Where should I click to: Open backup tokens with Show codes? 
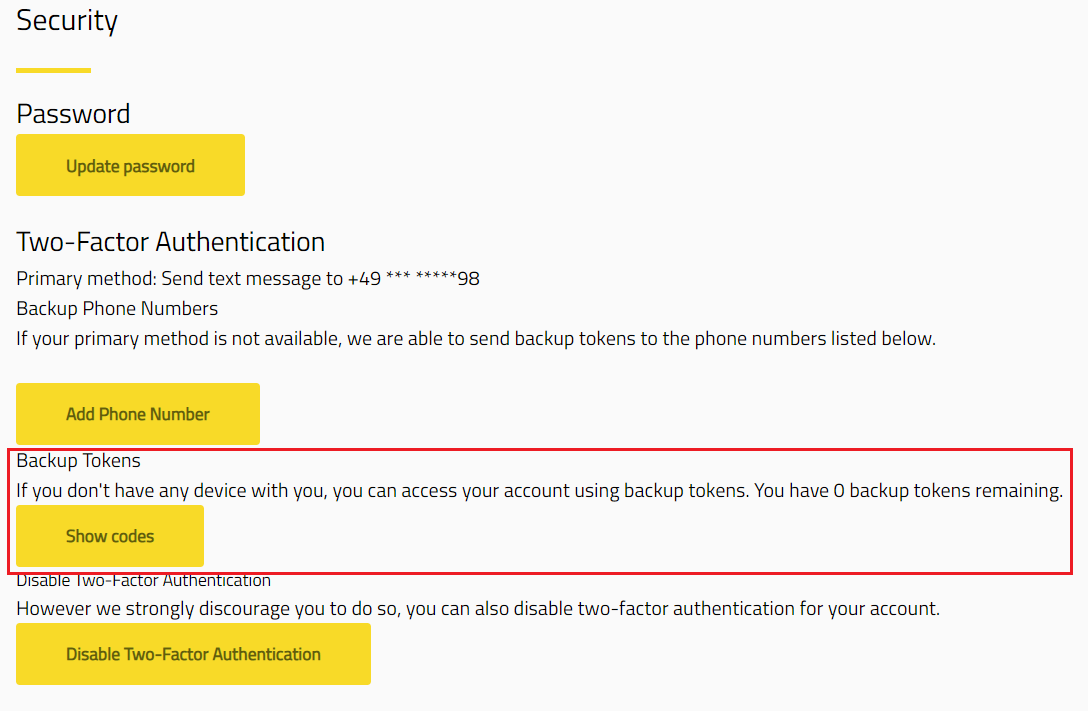[110, 536]
